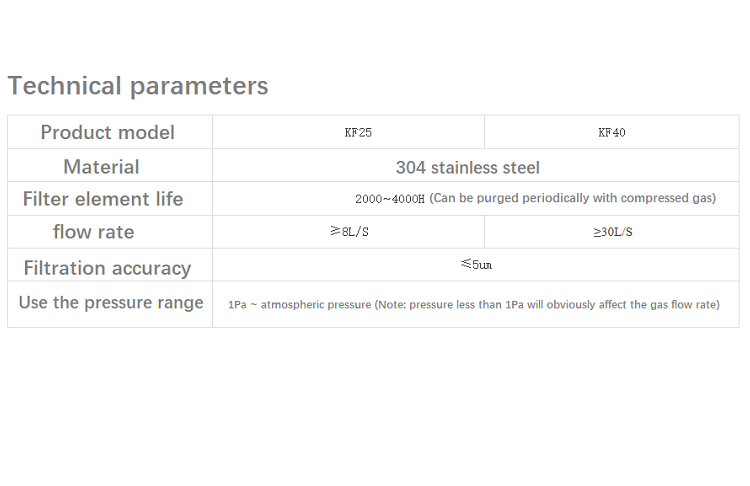
Task: Click the '≥8L/S' flow rate value
Action: [x=349, y=232]
